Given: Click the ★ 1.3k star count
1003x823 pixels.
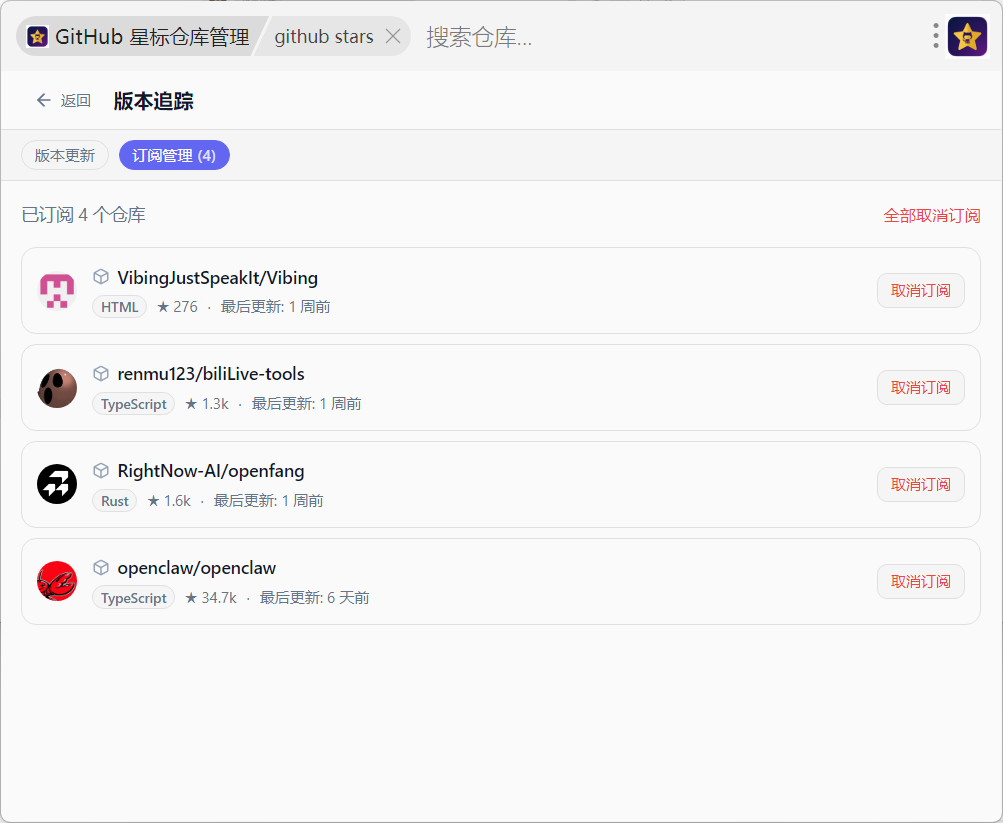Looking at the screenshot, I should 207,404.
